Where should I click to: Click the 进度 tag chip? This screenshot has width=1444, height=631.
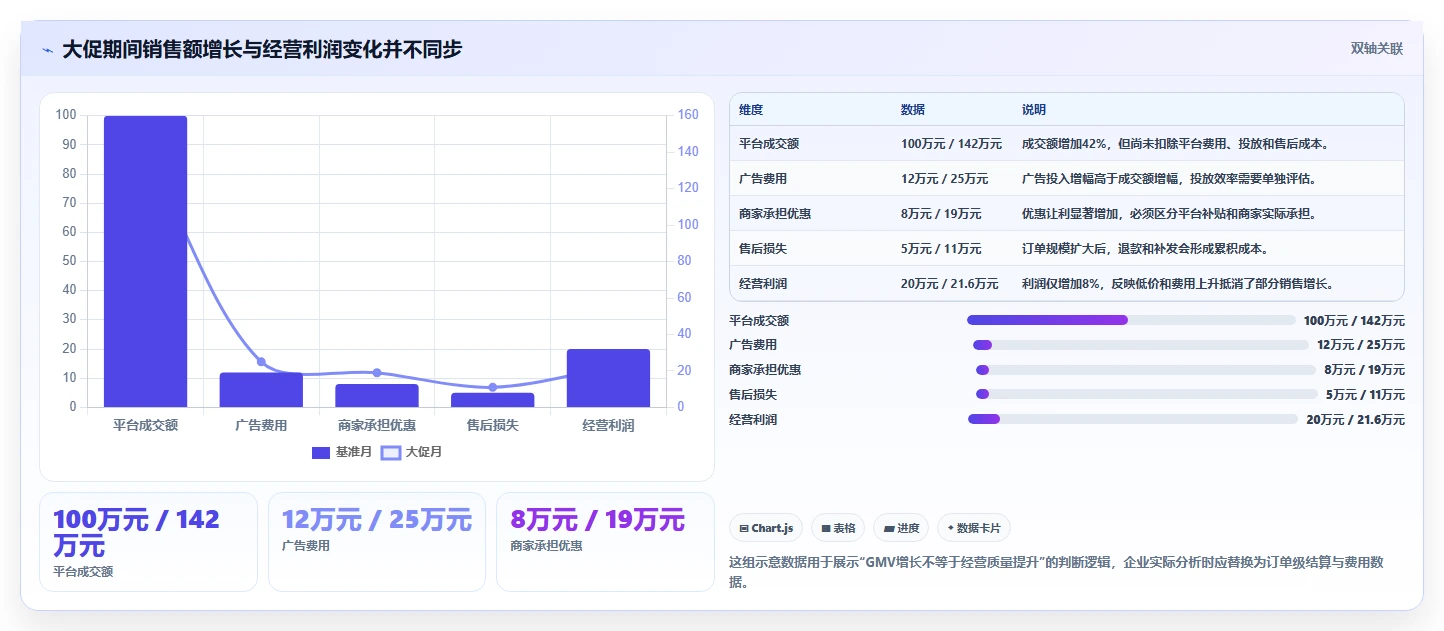901,528
